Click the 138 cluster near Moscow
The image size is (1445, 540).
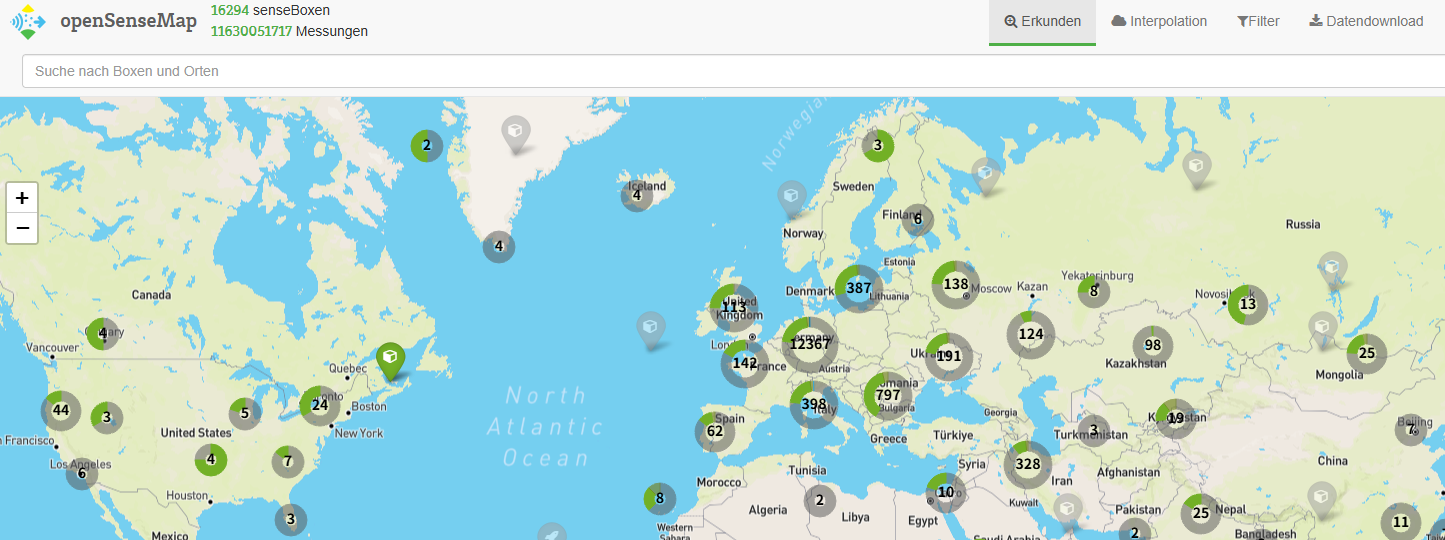click(956, 285)
